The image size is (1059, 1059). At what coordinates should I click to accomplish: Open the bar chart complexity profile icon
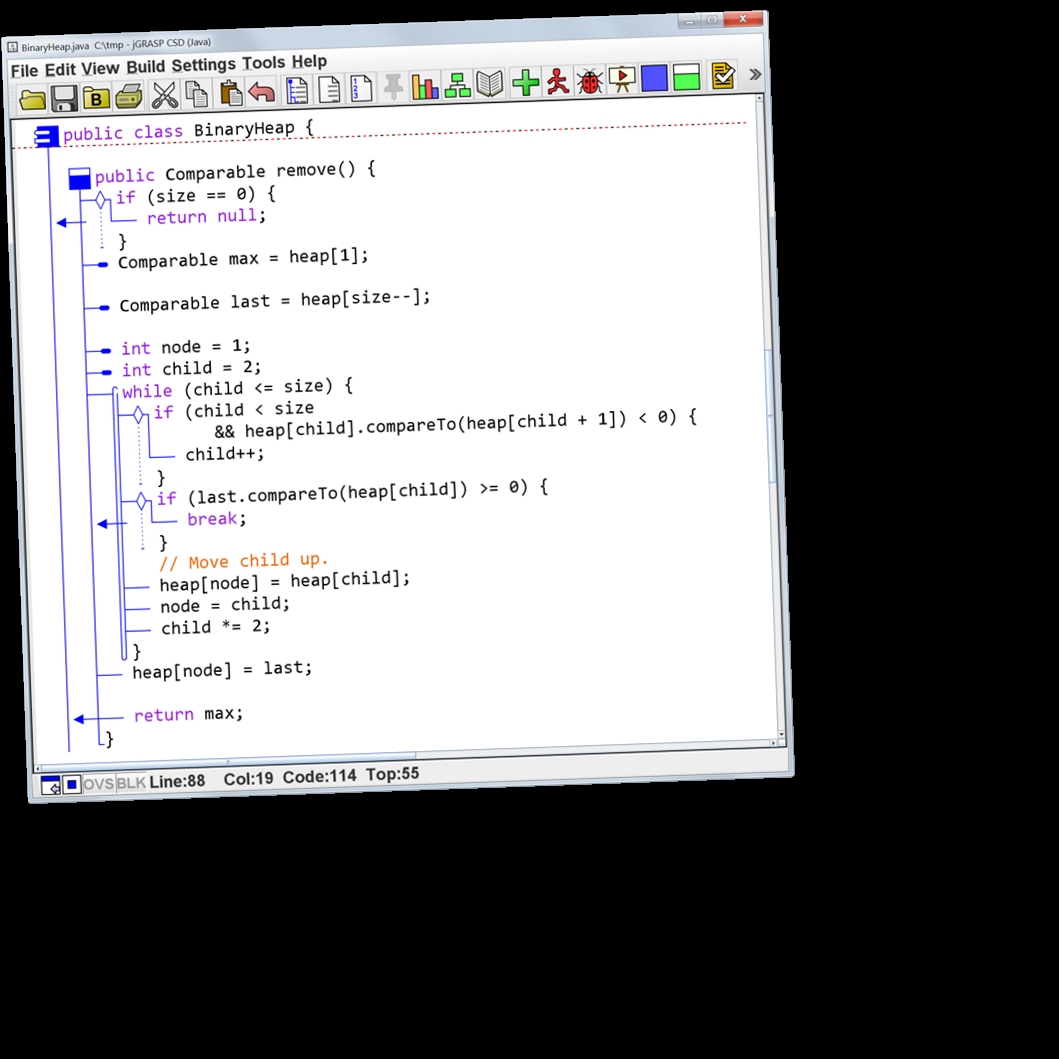[x=425, y=86]
